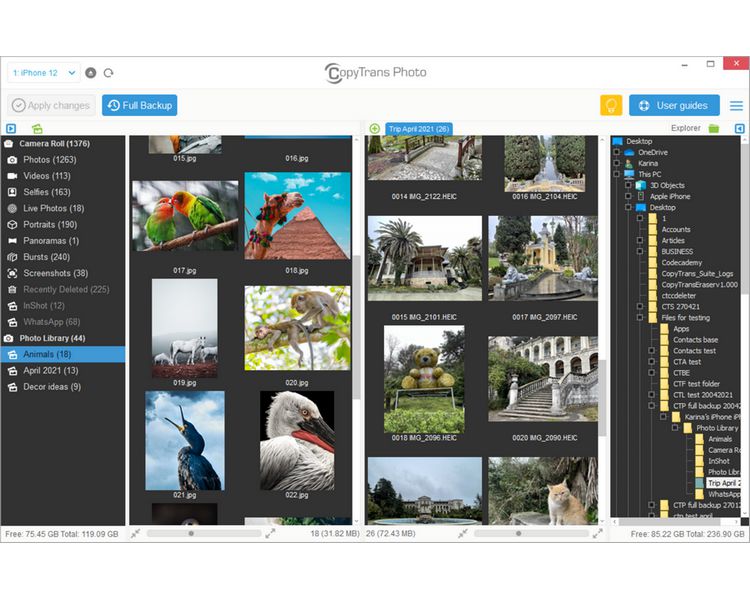The width and height of the screenshot is (750, 600).
Task: Open the OneDrive cloud icon in Explorer
Action: click(629, 152)
